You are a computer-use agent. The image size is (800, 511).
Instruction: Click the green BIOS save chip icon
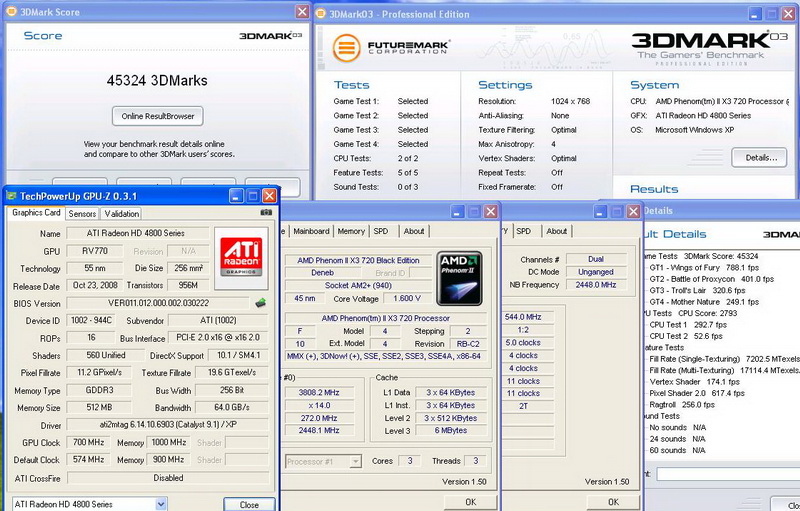[260, 303]
